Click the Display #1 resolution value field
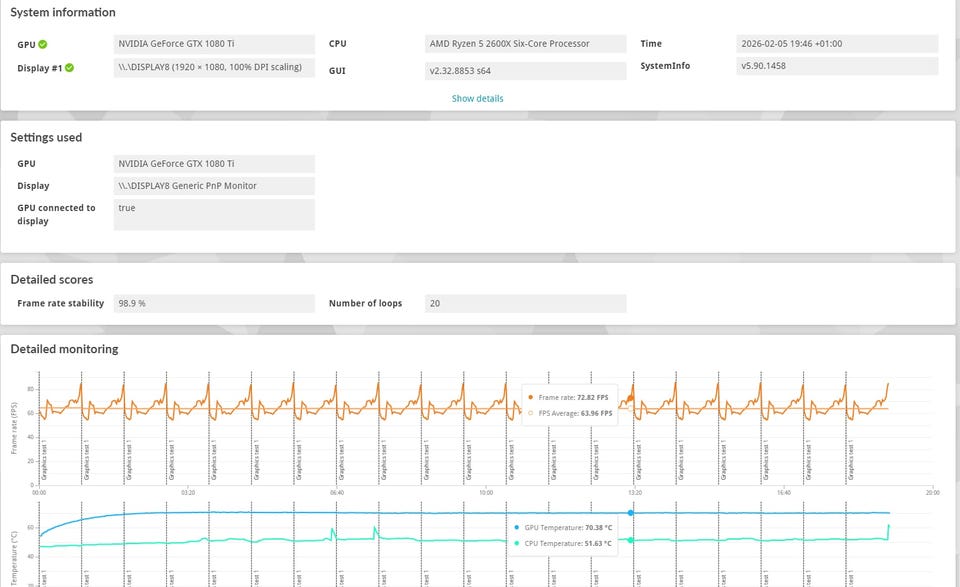The width and height of the screenshot is (960, 587). [214, 67]
